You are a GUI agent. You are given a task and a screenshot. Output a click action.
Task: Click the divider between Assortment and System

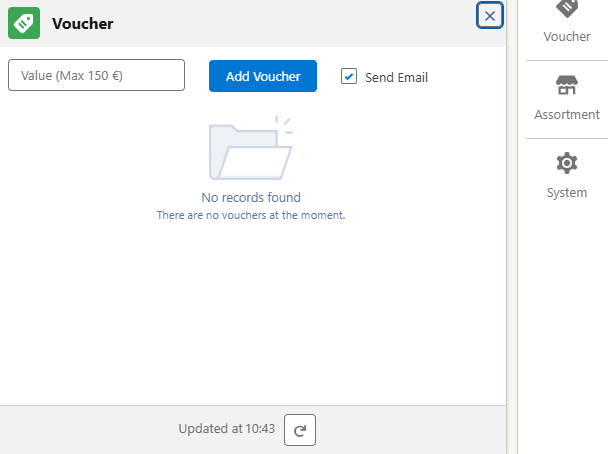(x=566, y=138)
